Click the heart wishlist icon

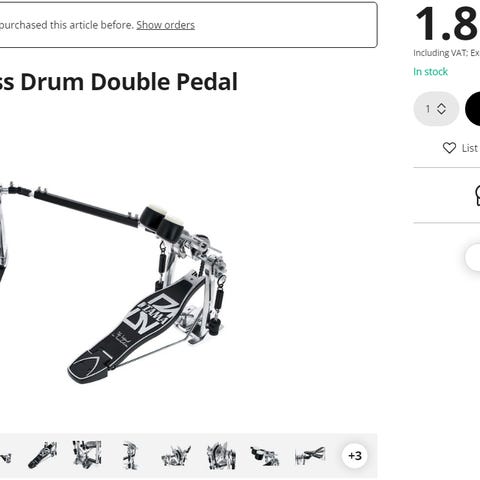(x=449, y=148)
